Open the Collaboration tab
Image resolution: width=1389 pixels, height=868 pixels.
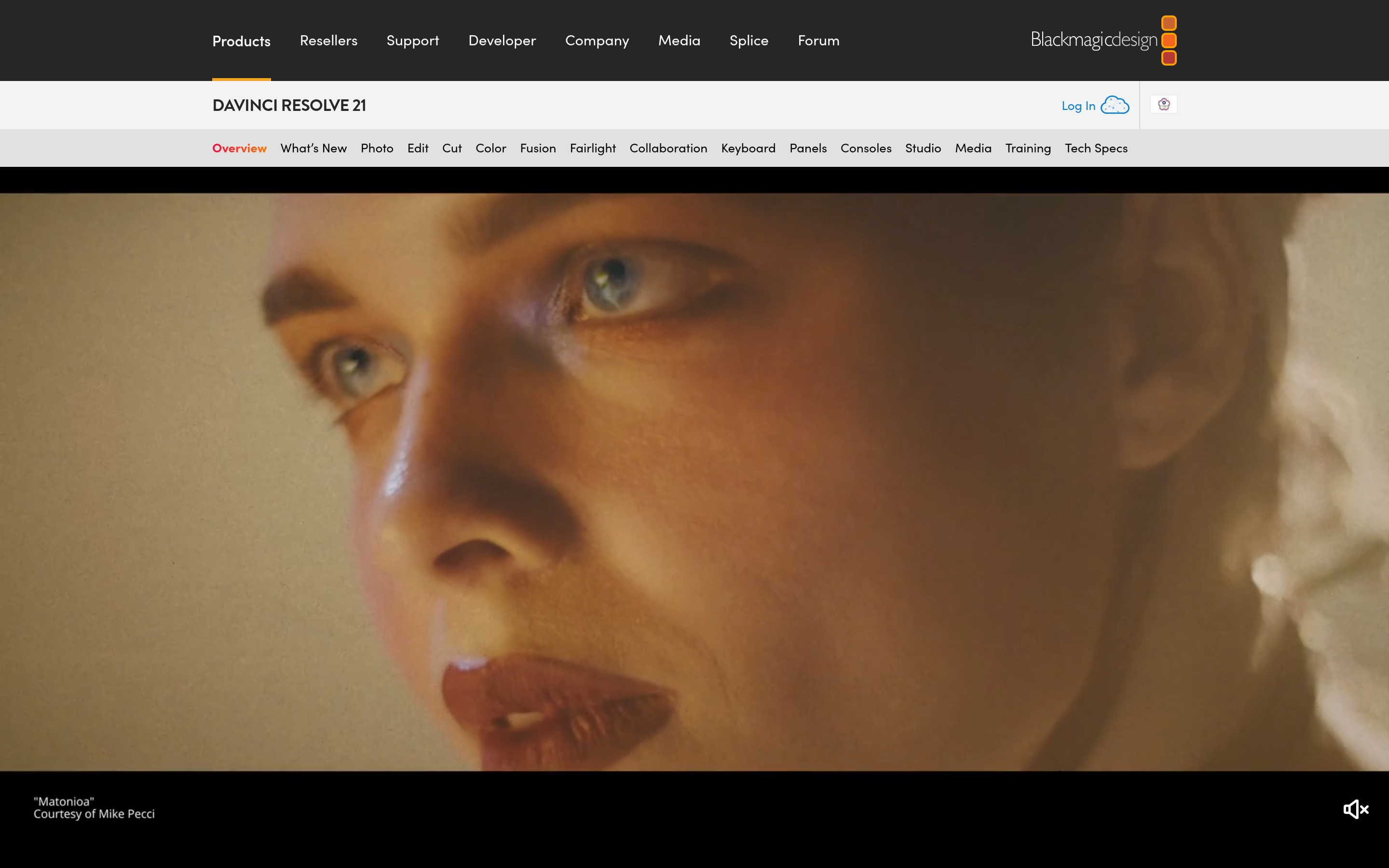click(668, 148)
